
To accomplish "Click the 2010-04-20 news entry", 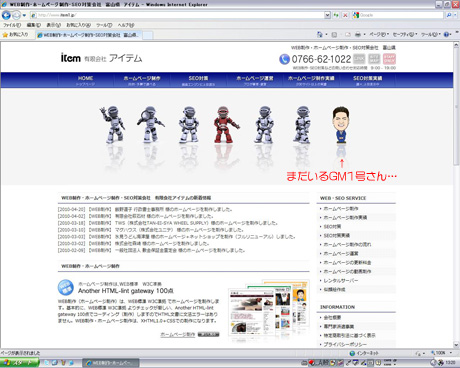I will [145, 209].
